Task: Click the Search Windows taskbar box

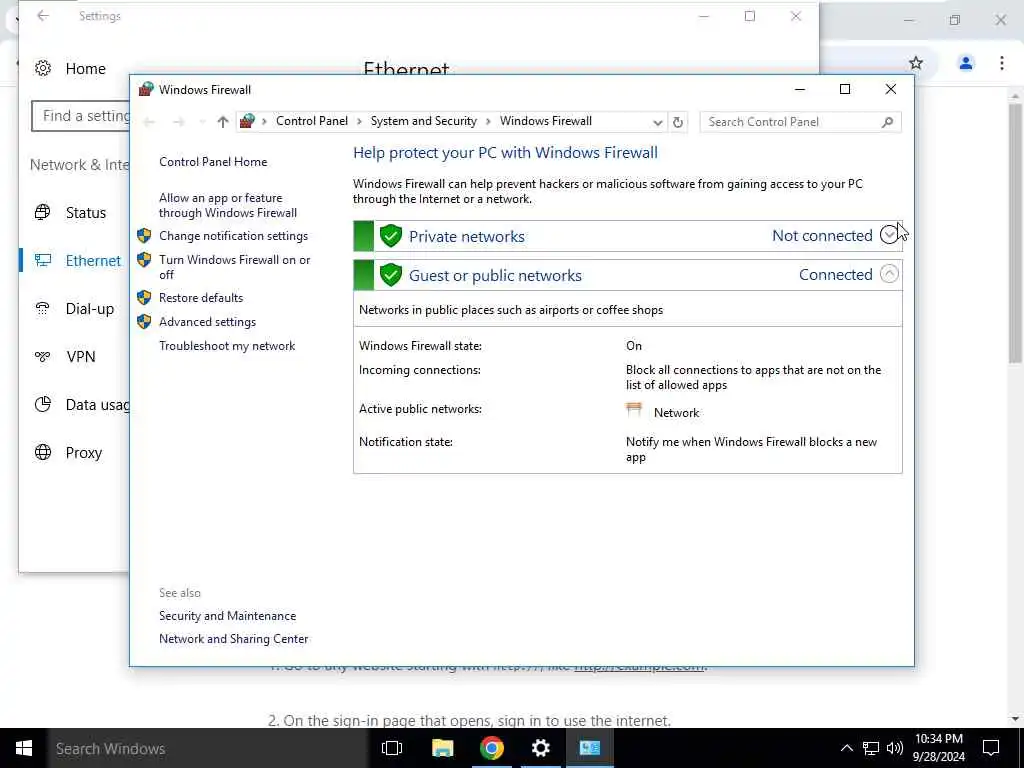Action: [x=206, y=748]
